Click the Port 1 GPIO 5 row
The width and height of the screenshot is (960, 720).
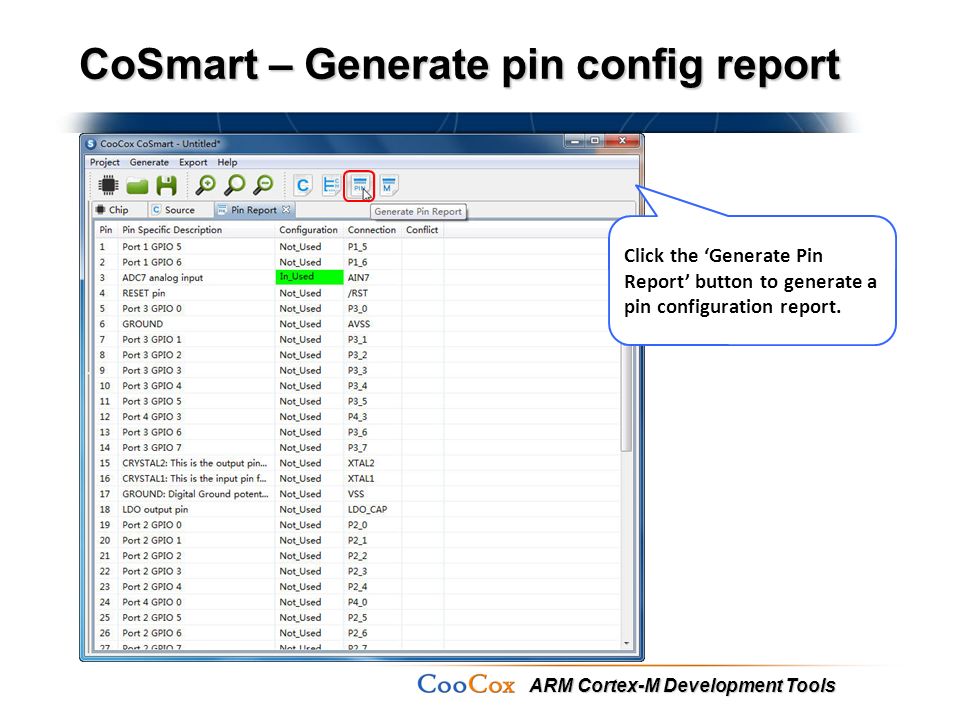click(x=357, y=247)
